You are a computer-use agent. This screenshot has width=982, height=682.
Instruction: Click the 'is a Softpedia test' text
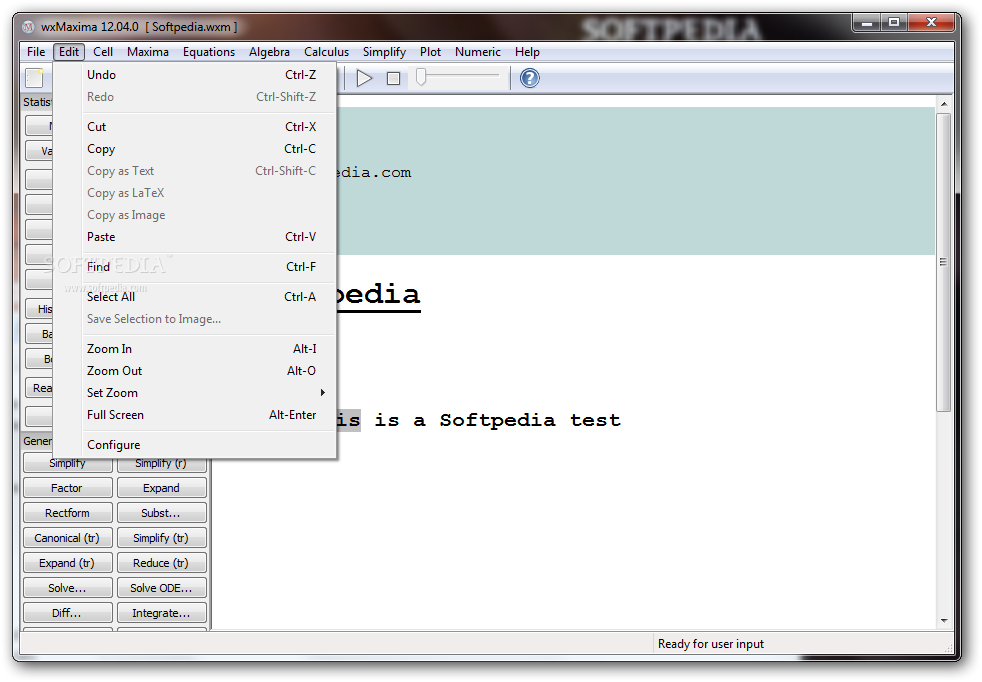click(x=497, y=420)
